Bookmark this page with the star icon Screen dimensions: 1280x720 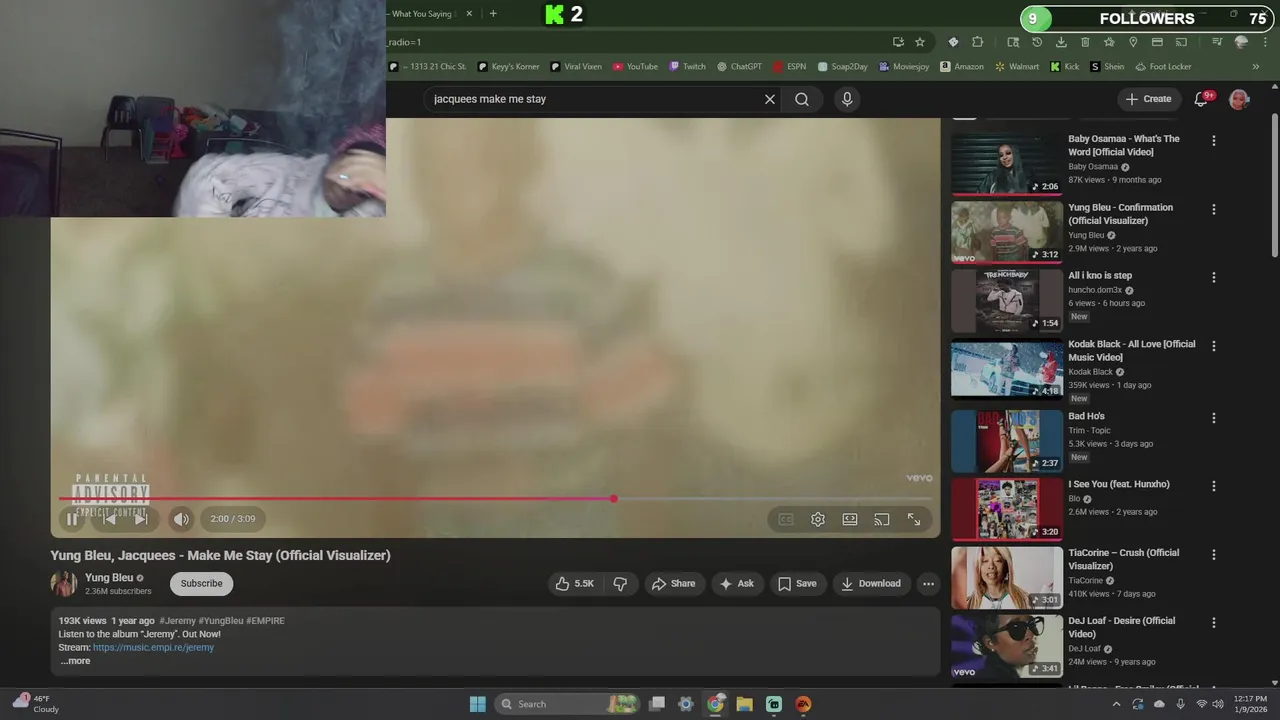[x=920, y=42]
